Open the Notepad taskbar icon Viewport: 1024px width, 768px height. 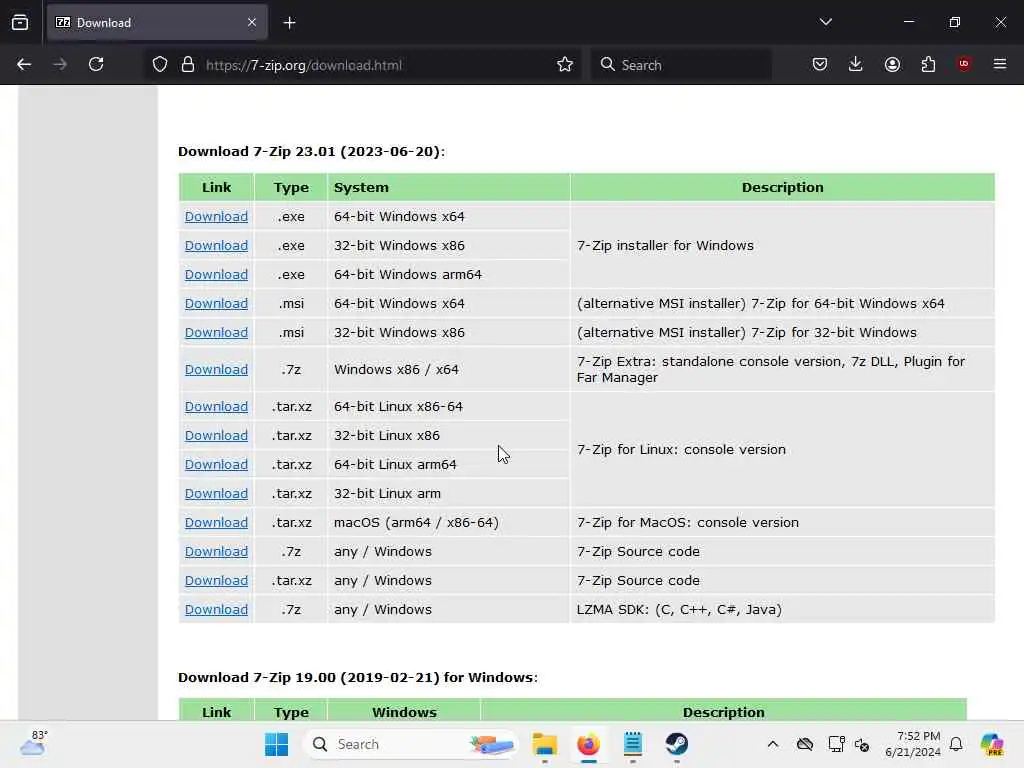[x=633, y=744]
